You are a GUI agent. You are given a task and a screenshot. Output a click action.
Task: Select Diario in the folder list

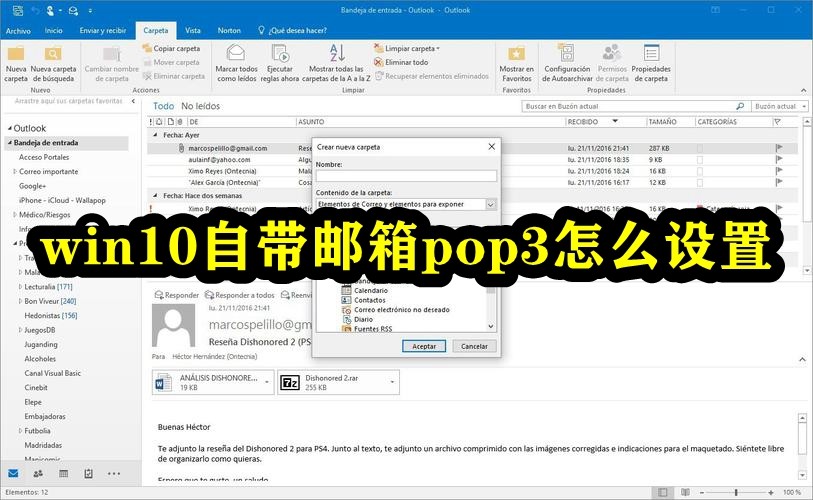363,320
